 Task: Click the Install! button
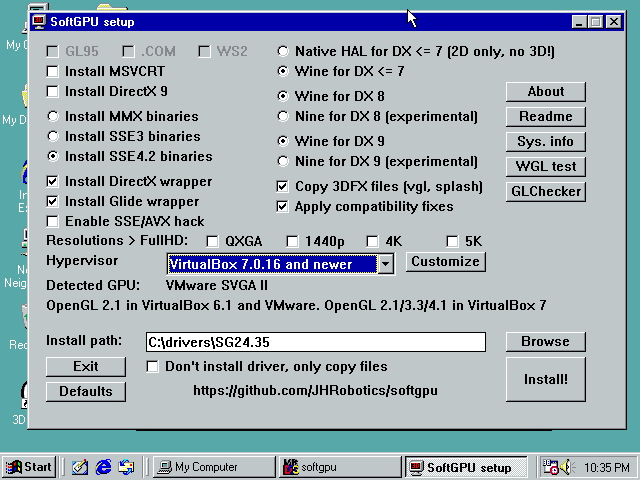point(546,380)
